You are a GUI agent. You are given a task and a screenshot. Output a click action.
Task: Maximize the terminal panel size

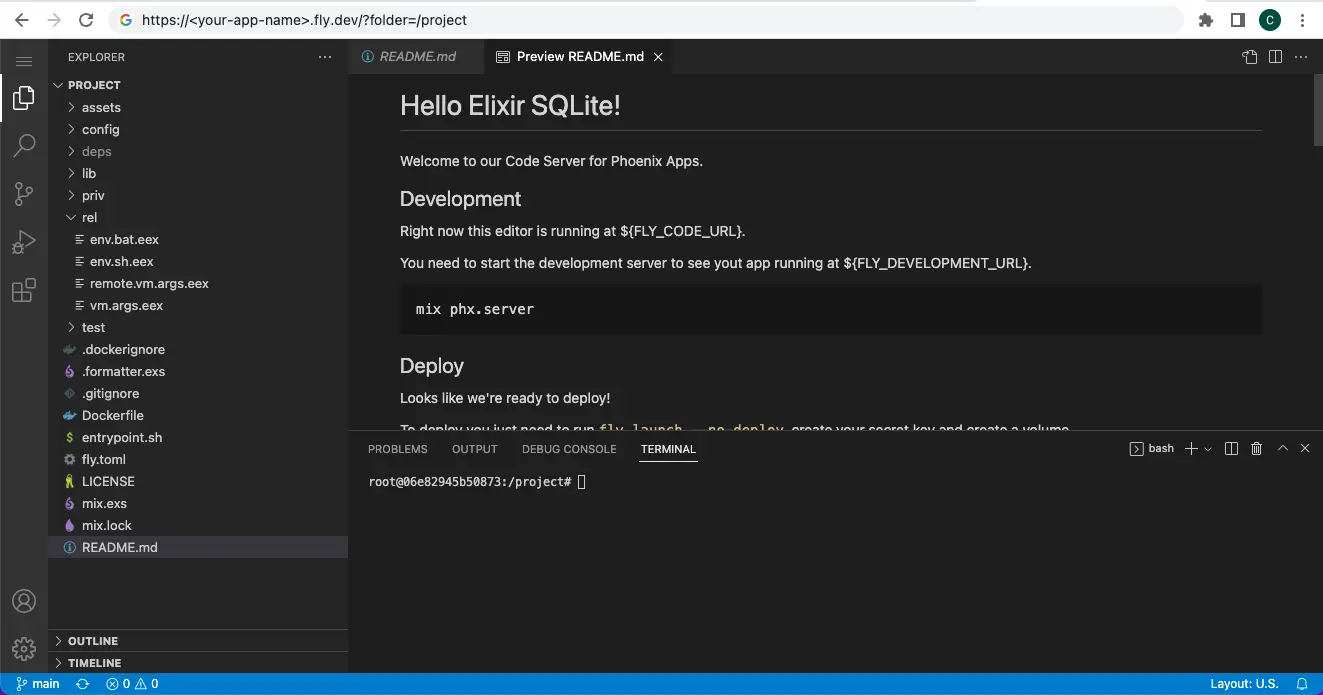coord(1282,449)
